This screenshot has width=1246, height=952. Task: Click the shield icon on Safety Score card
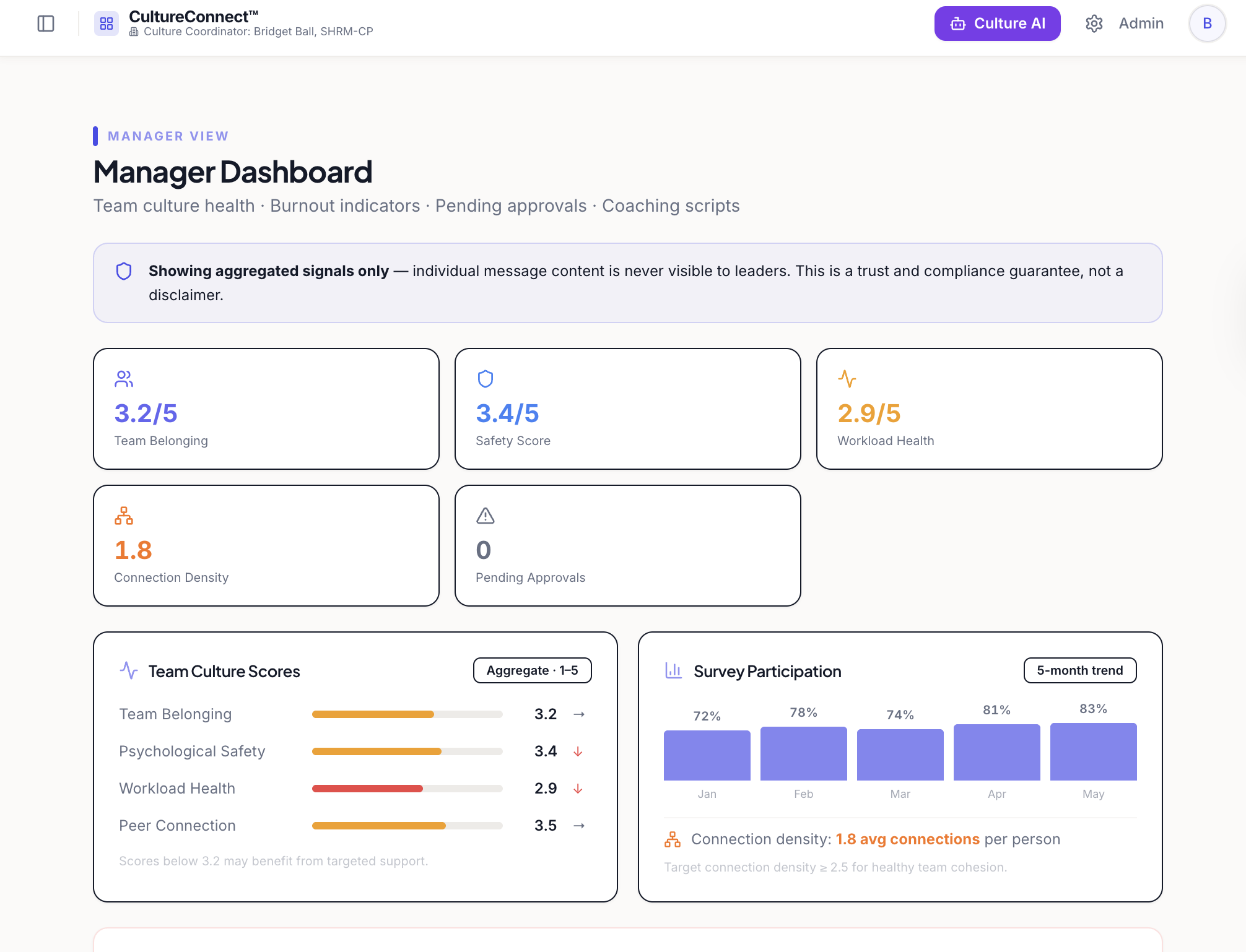tap(486, 379)
